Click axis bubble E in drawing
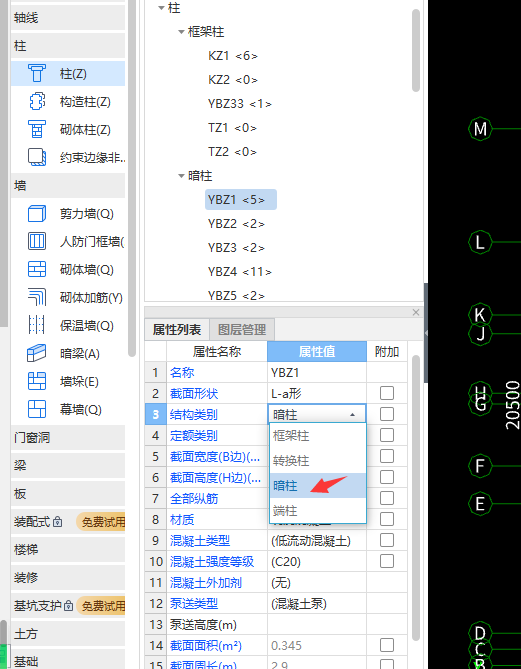 pyautogui.click(x=480, y=504)
